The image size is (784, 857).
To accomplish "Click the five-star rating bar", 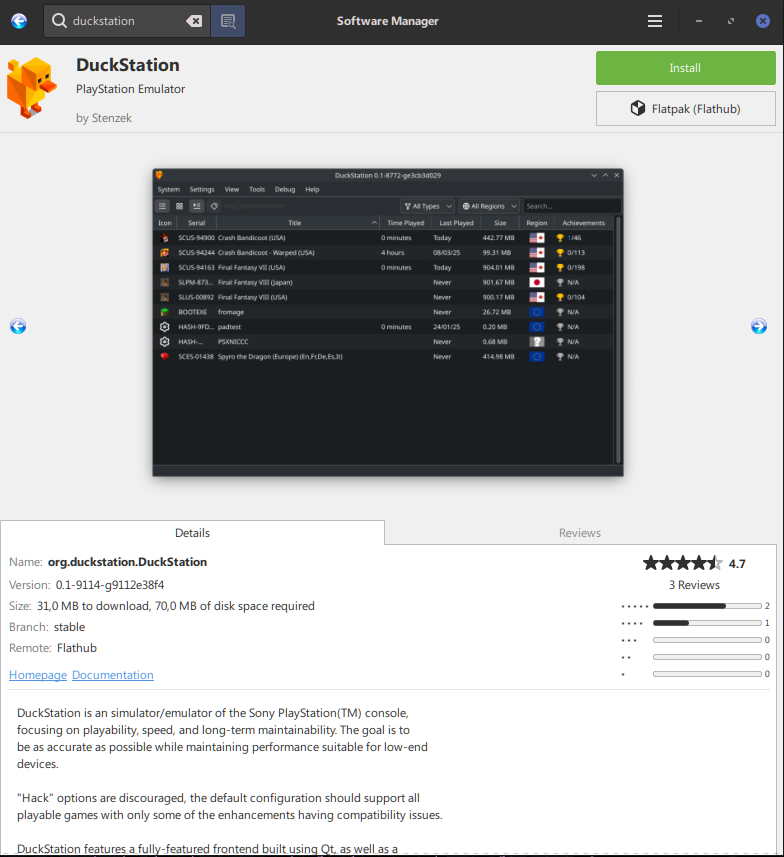I will pyautogui.click(x=707, y=606).
